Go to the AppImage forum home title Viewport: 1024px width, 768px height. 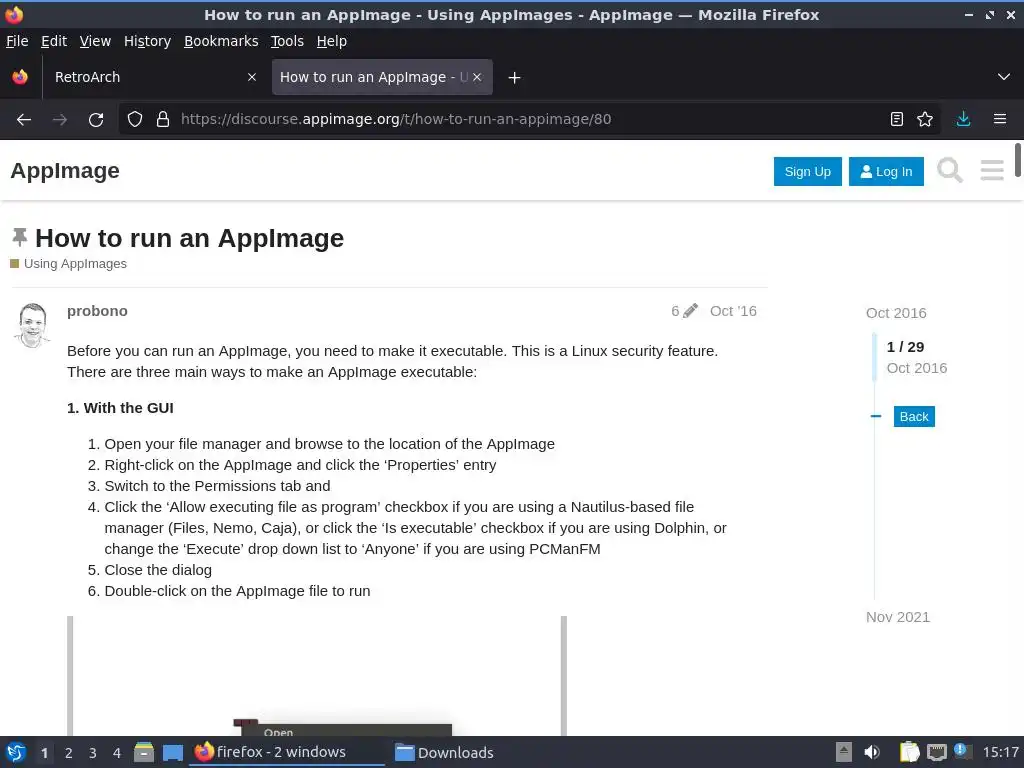click(x=65, y=170)
